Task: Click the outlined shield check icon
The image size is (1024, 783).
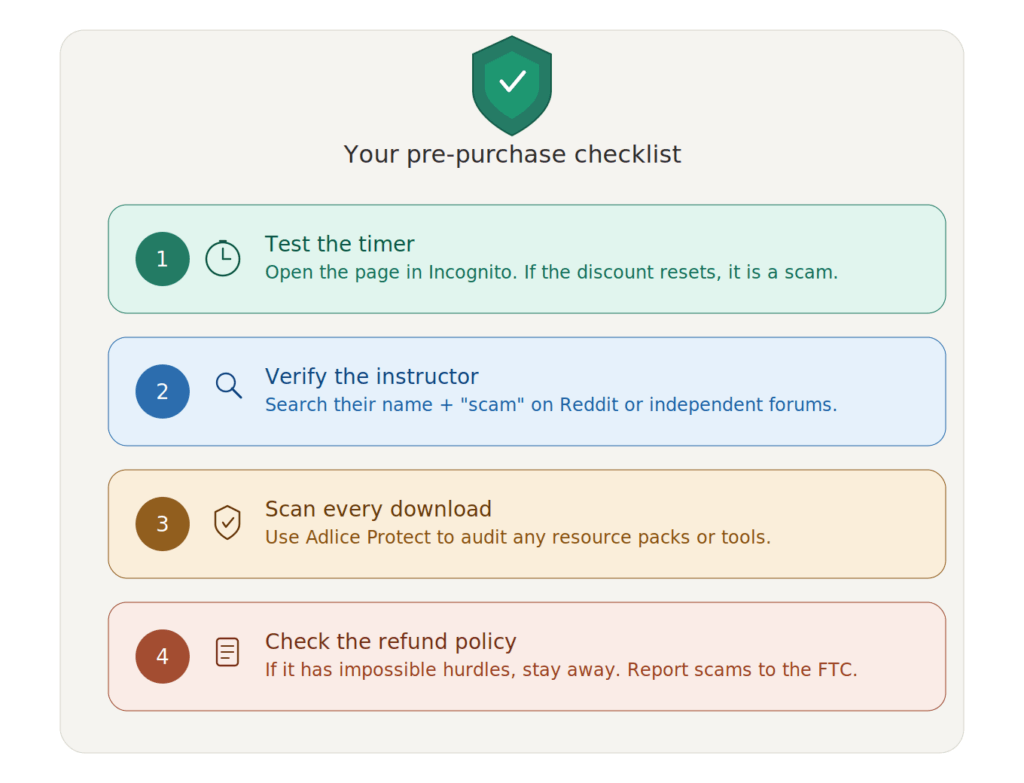Action: pyautogui.click(x=227, y=522)
